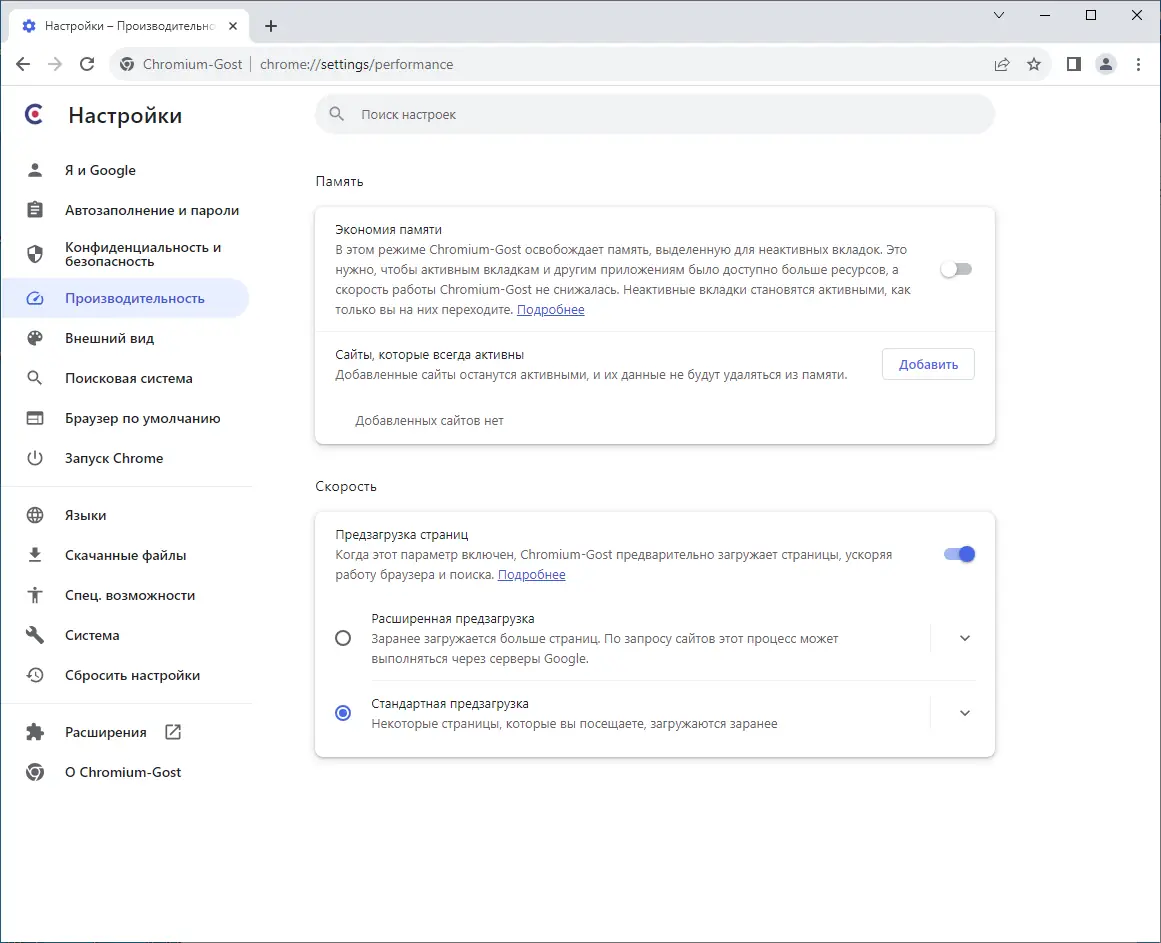Bookmark this page with star icon
The height and width of the screenshot is (943, 1161).
click(x=1034, y=64)
